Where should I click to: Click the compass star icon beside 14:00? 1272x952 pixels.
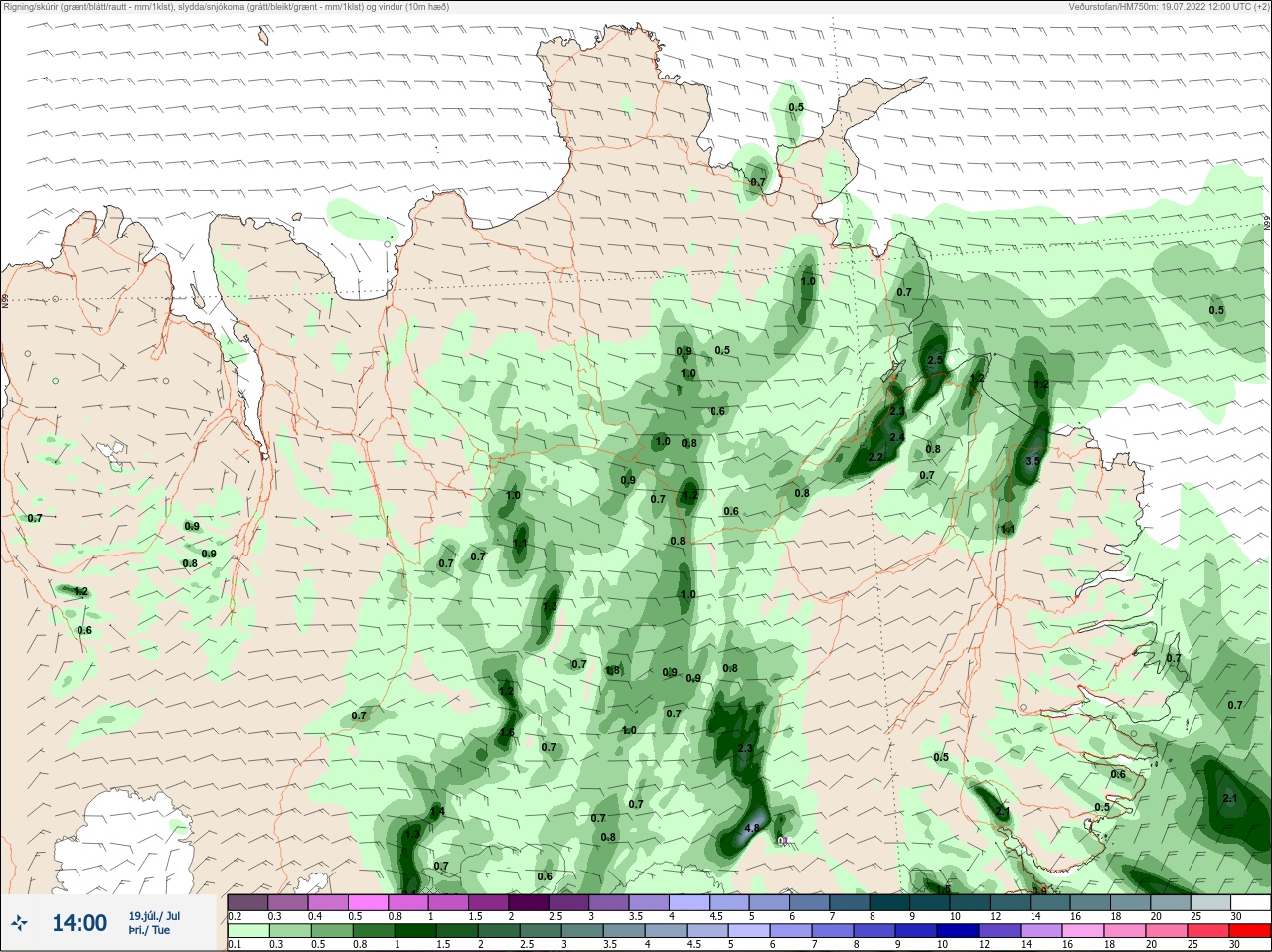click(x=19, y=923)
